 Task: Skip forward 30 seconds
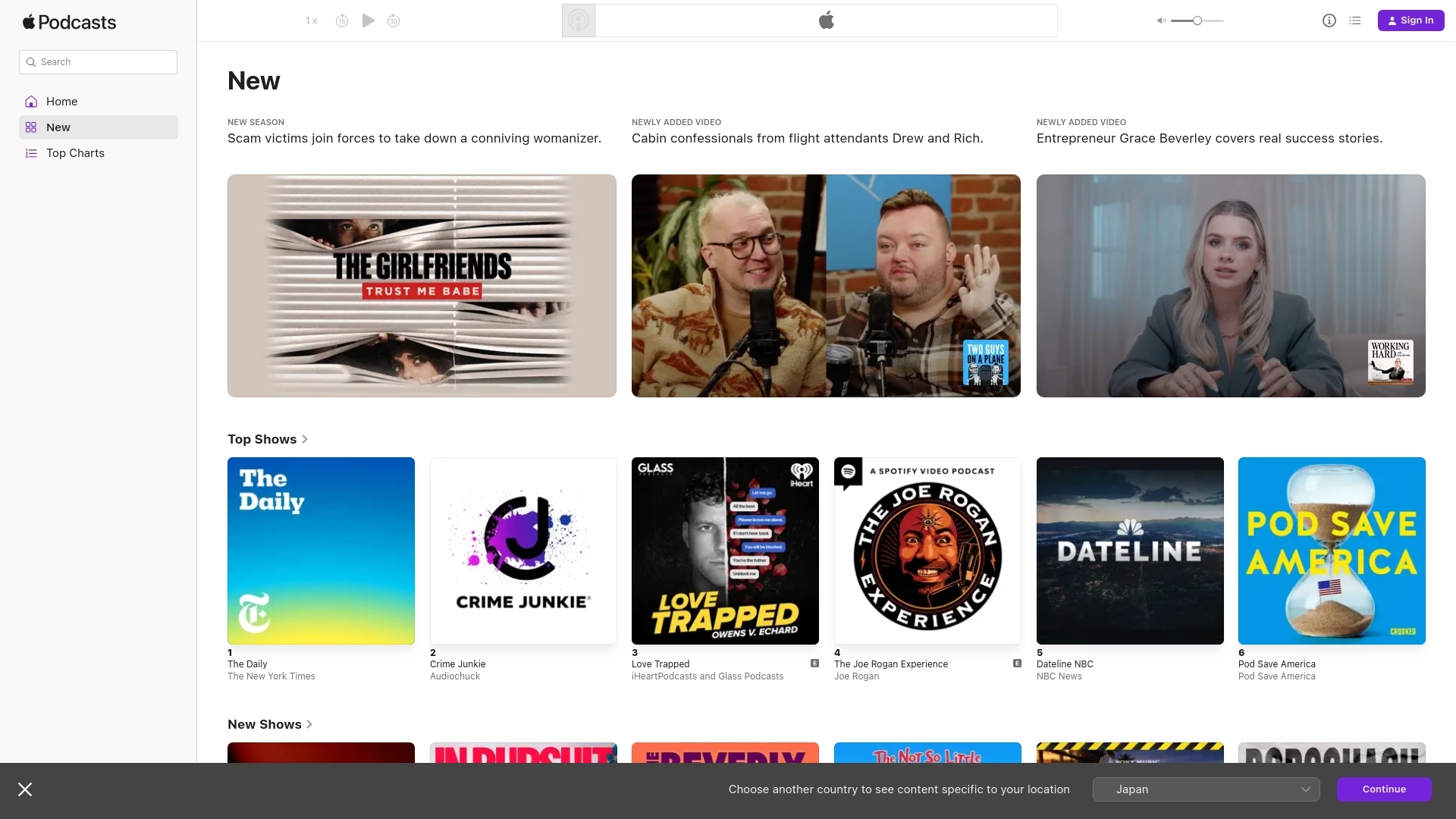[394, 21]
